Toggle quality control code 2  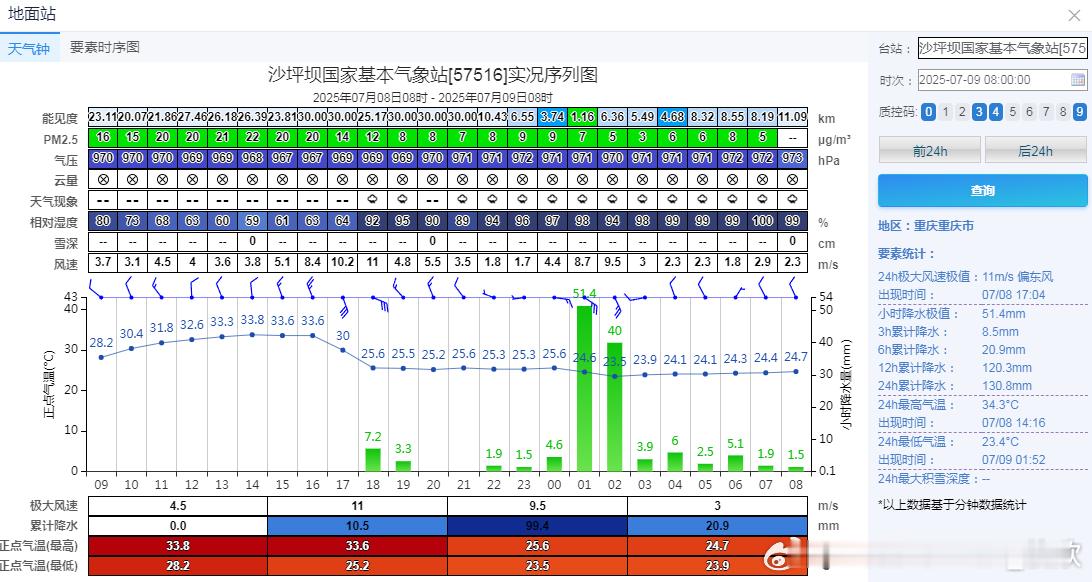[962, 111]
